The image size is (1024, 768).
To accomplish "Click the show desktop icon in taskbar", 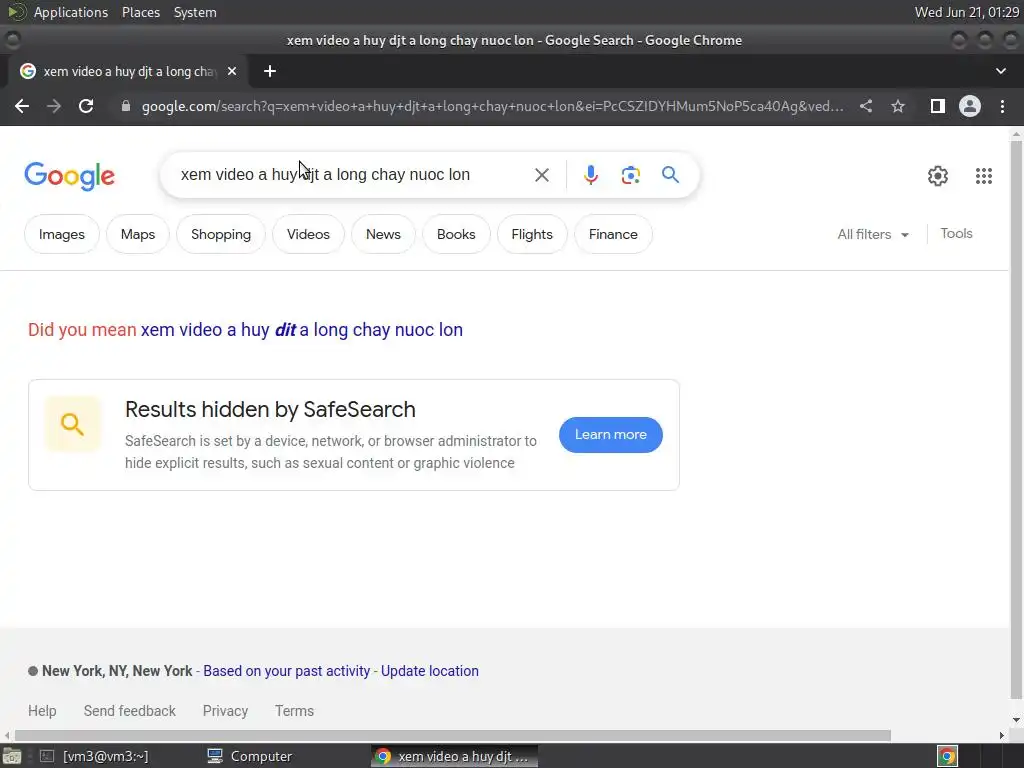I will pyautogui.click(x=12, y=756).
